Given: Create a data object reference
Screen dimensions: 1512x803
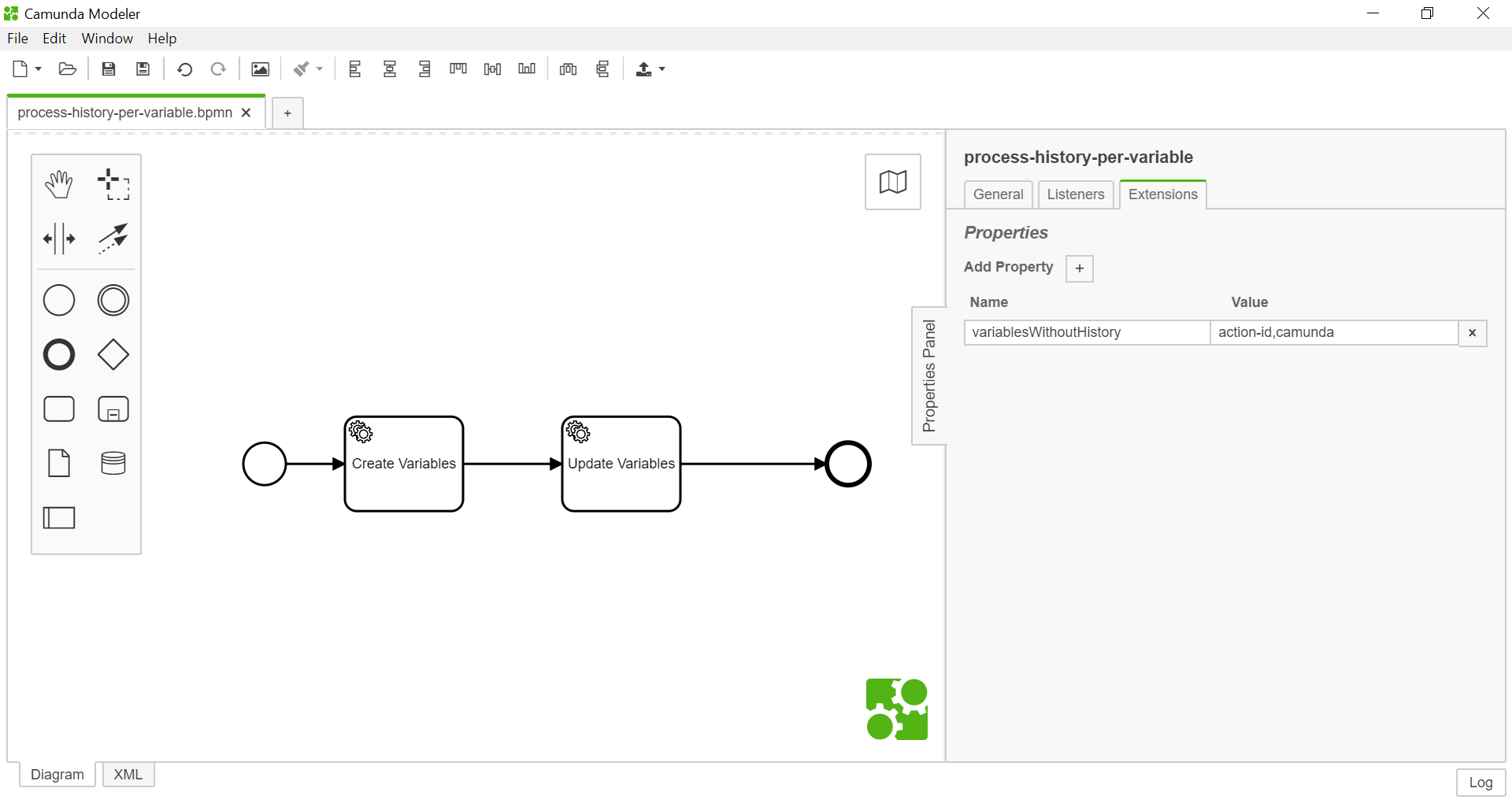Looking at the screenshot, I should [x=59, y=463].
